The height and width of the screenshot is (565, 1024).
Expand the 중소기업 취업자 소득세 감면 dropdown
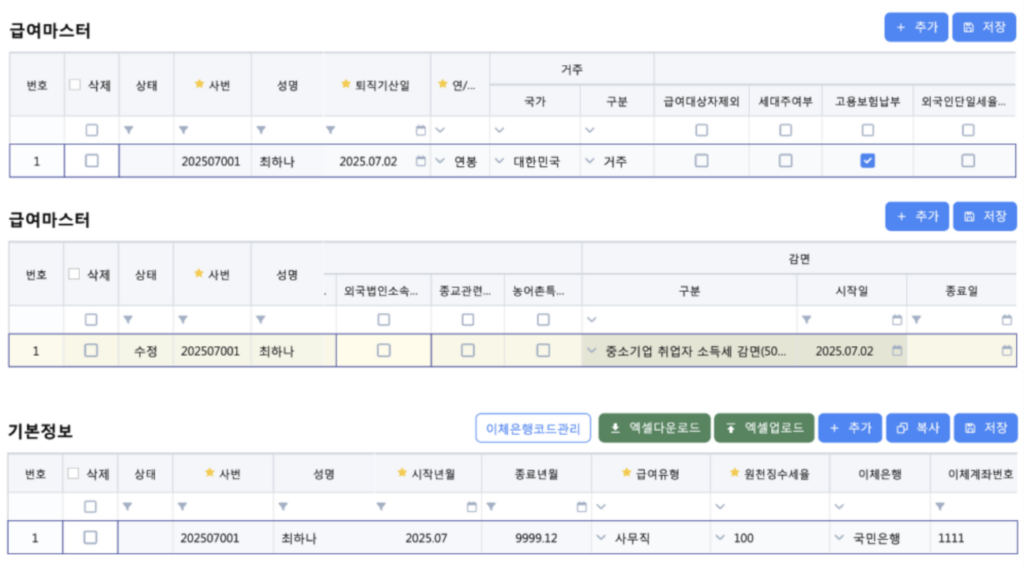tap(592, 351)
